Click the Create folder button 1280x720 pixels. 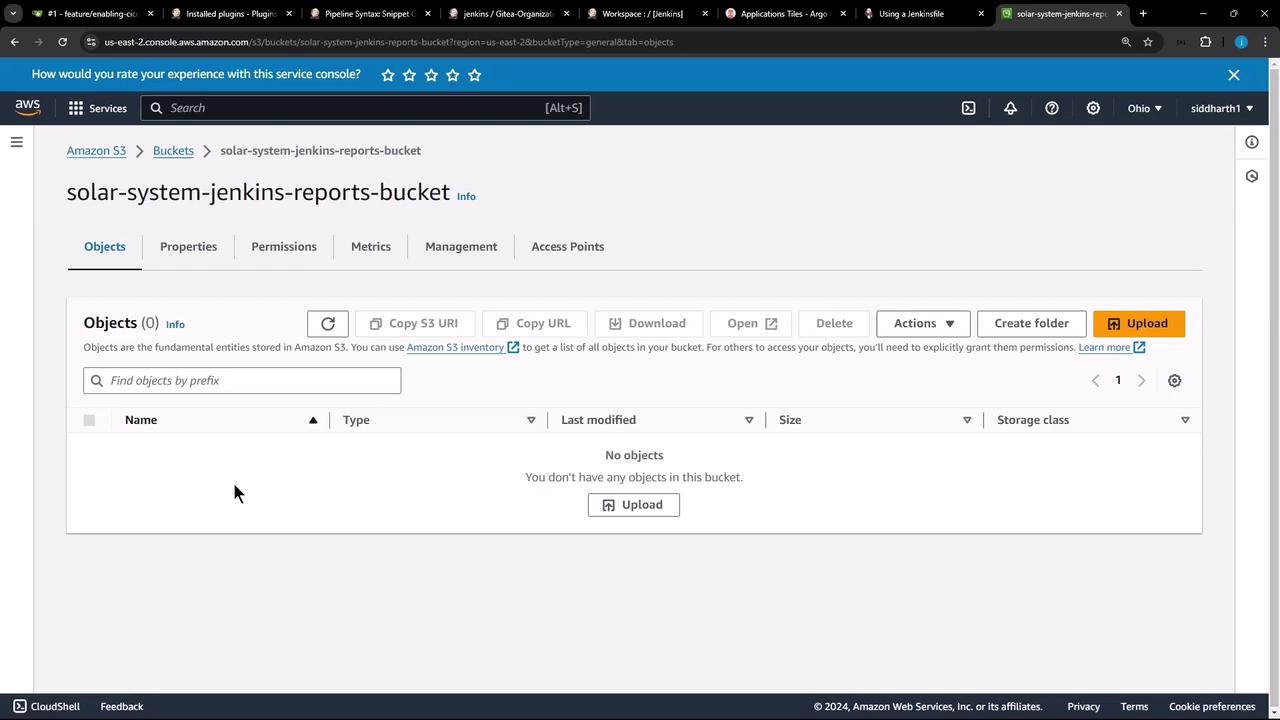point(1032,324)
